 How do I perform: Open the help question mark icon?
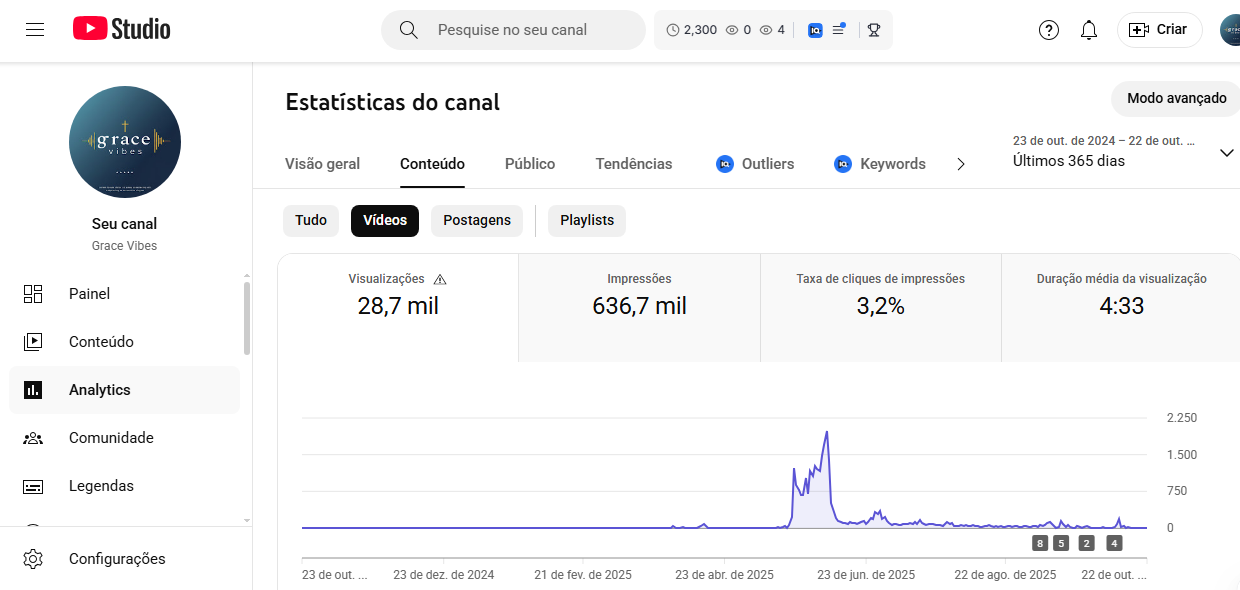click(1049, 30)
